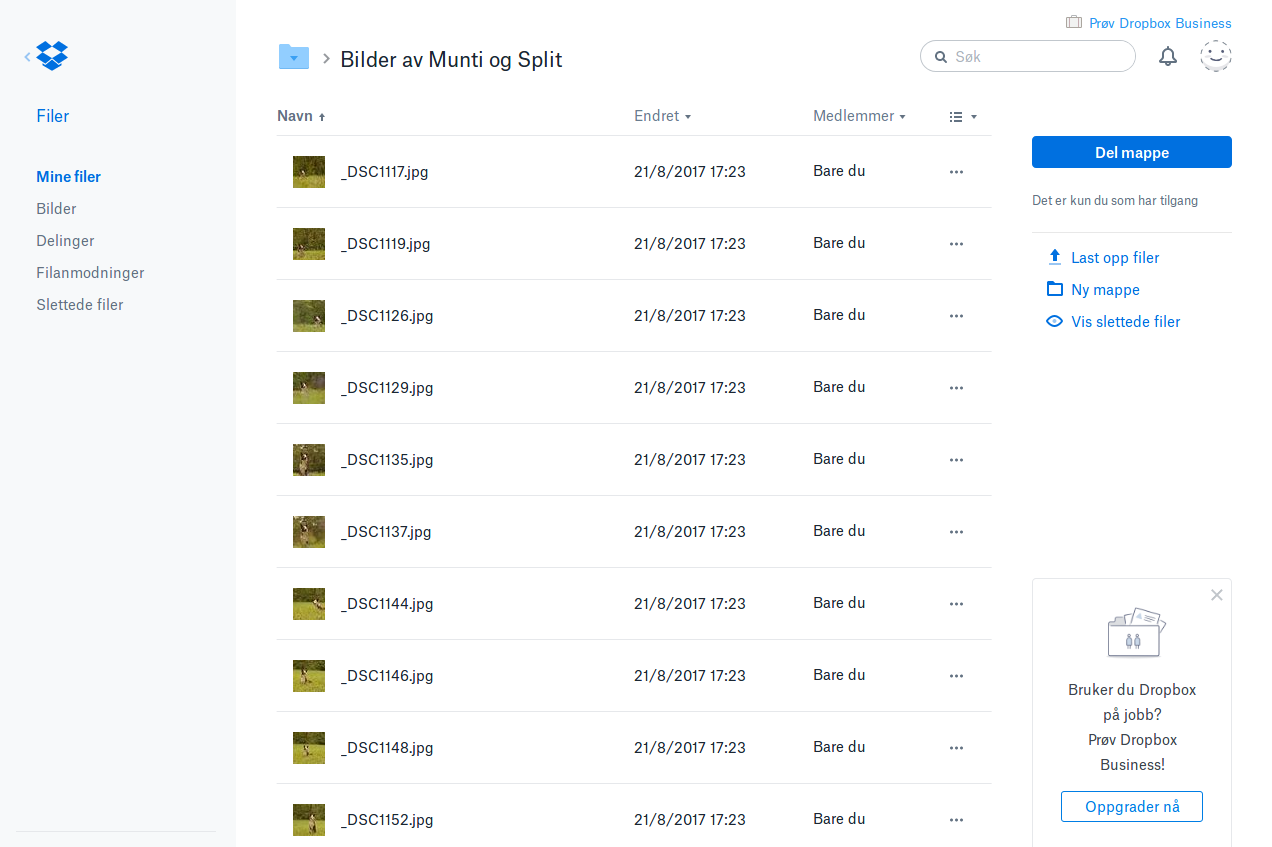Open more options for _DSC1152.jpg
The image size is (1272, 847).
click(956, 820)
